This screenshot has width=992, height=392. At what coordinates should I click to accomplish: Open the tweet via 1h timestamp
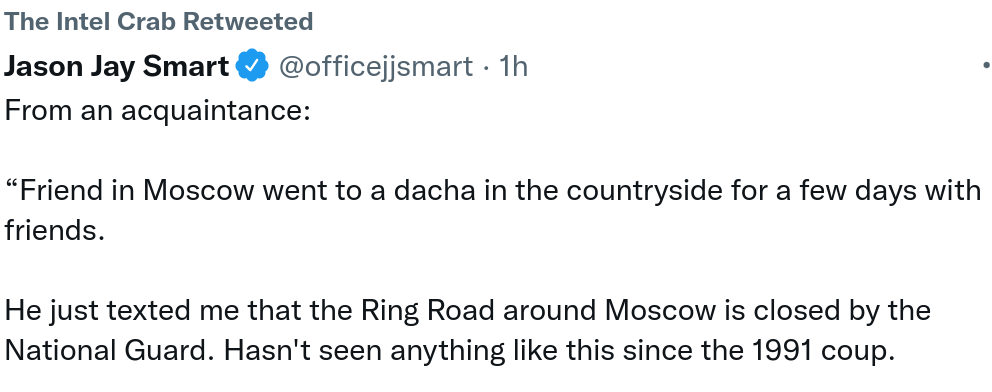tap(513, 66)
